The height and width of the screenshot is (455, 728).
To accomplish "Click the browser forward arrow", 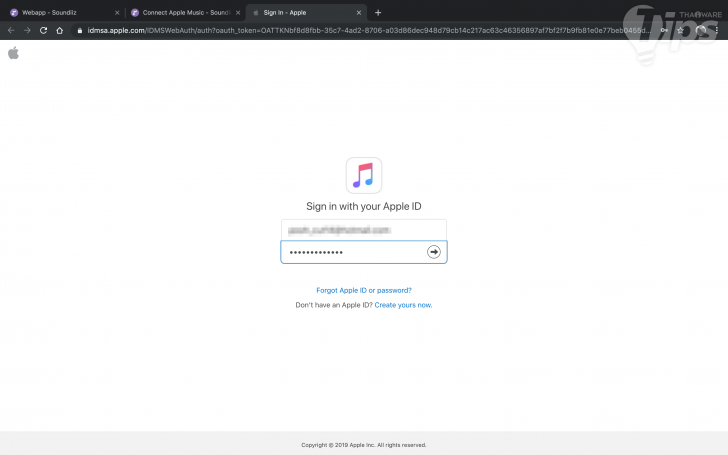I will (x=27, y=30).
